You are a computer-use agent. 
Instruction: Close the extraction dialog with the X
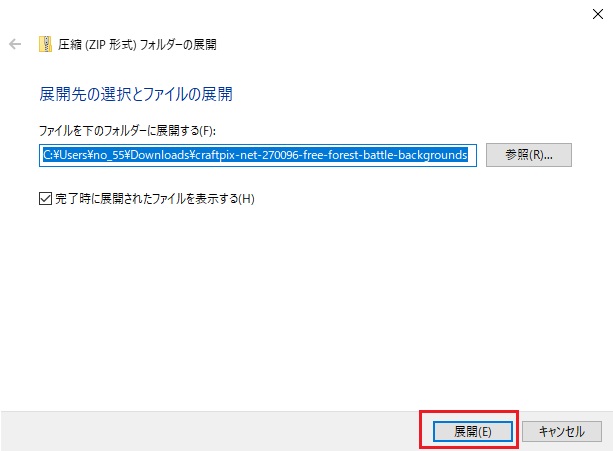point(597,14)
